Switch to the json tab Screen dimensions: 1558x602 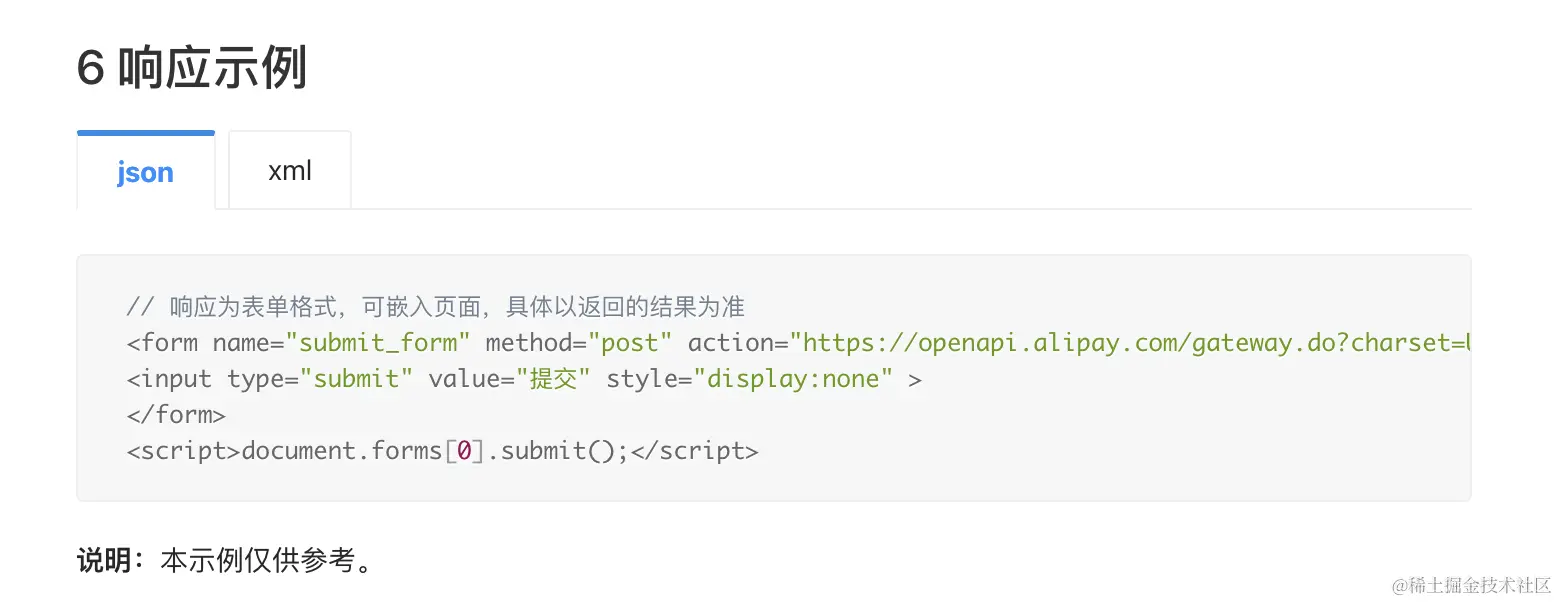point(146,170)
